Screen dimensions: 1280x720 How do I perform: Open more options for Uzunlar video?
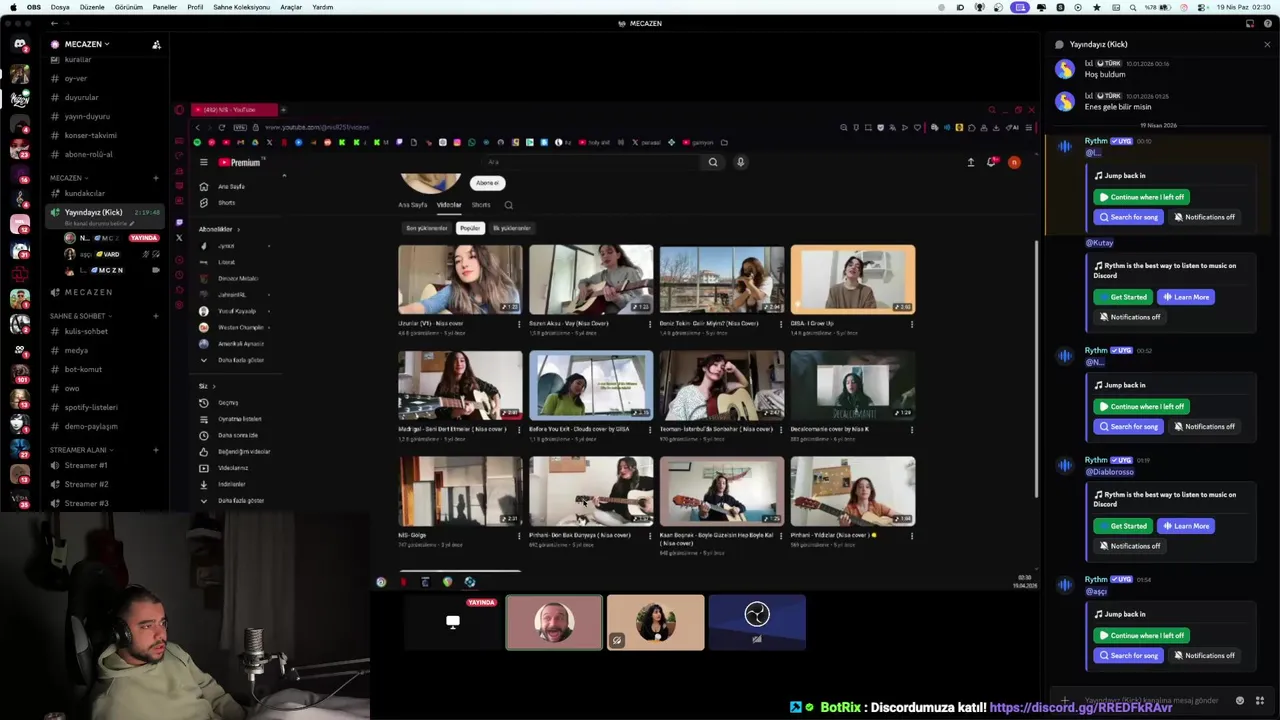(x=519, y=324)
